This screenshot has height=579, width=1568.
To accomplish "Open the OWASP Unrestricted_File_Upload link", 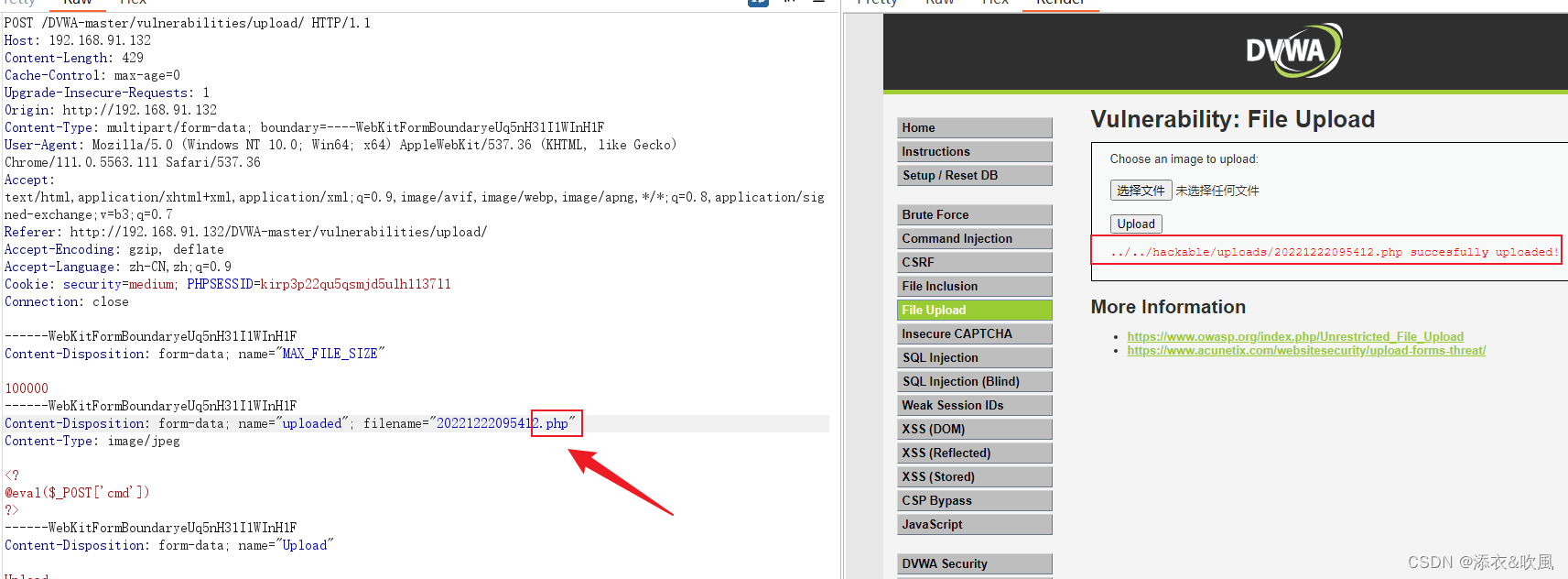I will [1295, 336].
